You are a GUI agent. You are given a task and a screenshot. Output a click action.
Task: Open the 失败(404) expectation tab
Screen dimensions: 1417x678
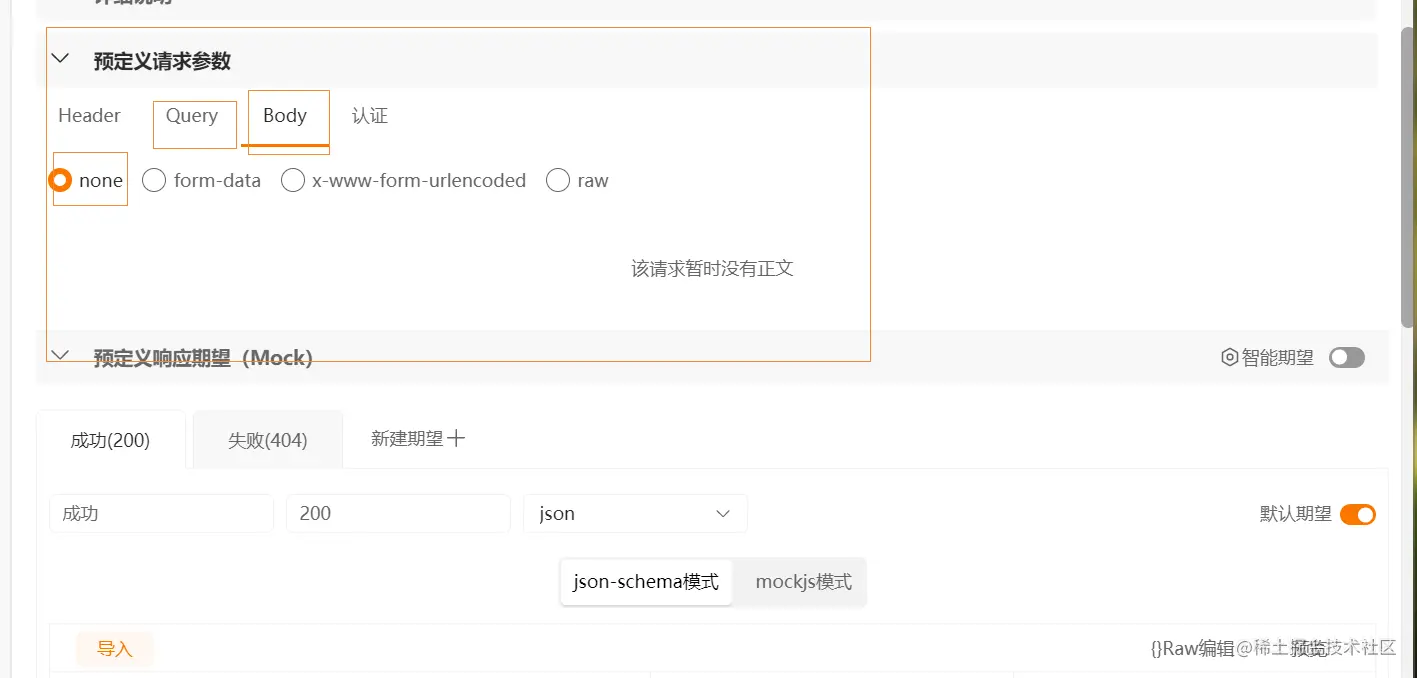(x=267, y=438)
